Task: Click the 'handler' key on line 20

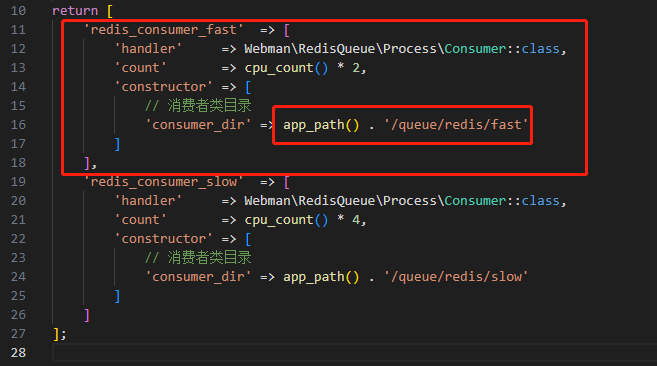Action: 148,201
